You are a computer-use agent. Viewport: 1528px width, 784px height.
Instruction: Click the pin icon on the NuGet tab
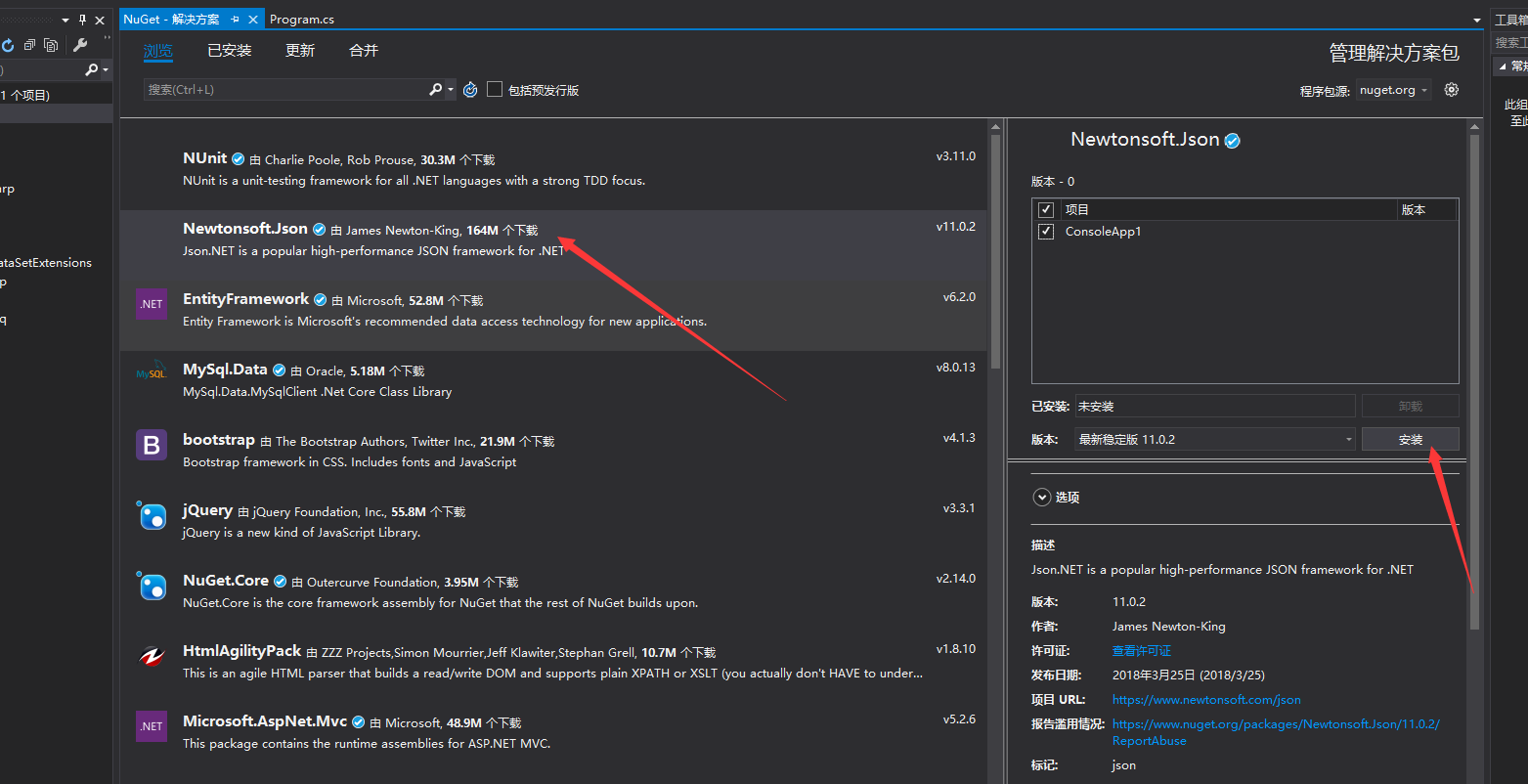236,20
